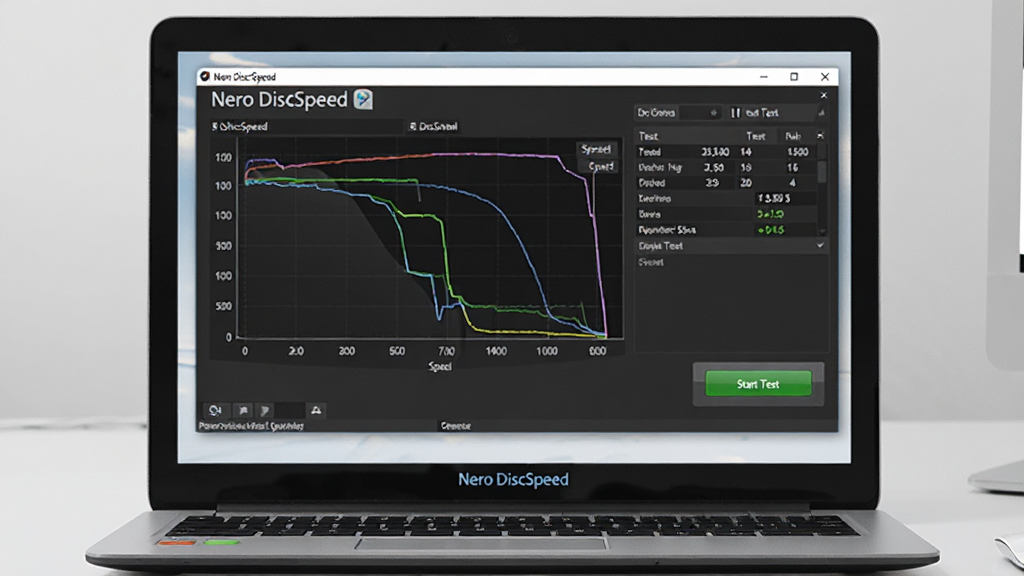Select the value 14 in the first row
Image resolution: width=1024 pixels, height=576 pixels.
746,152
